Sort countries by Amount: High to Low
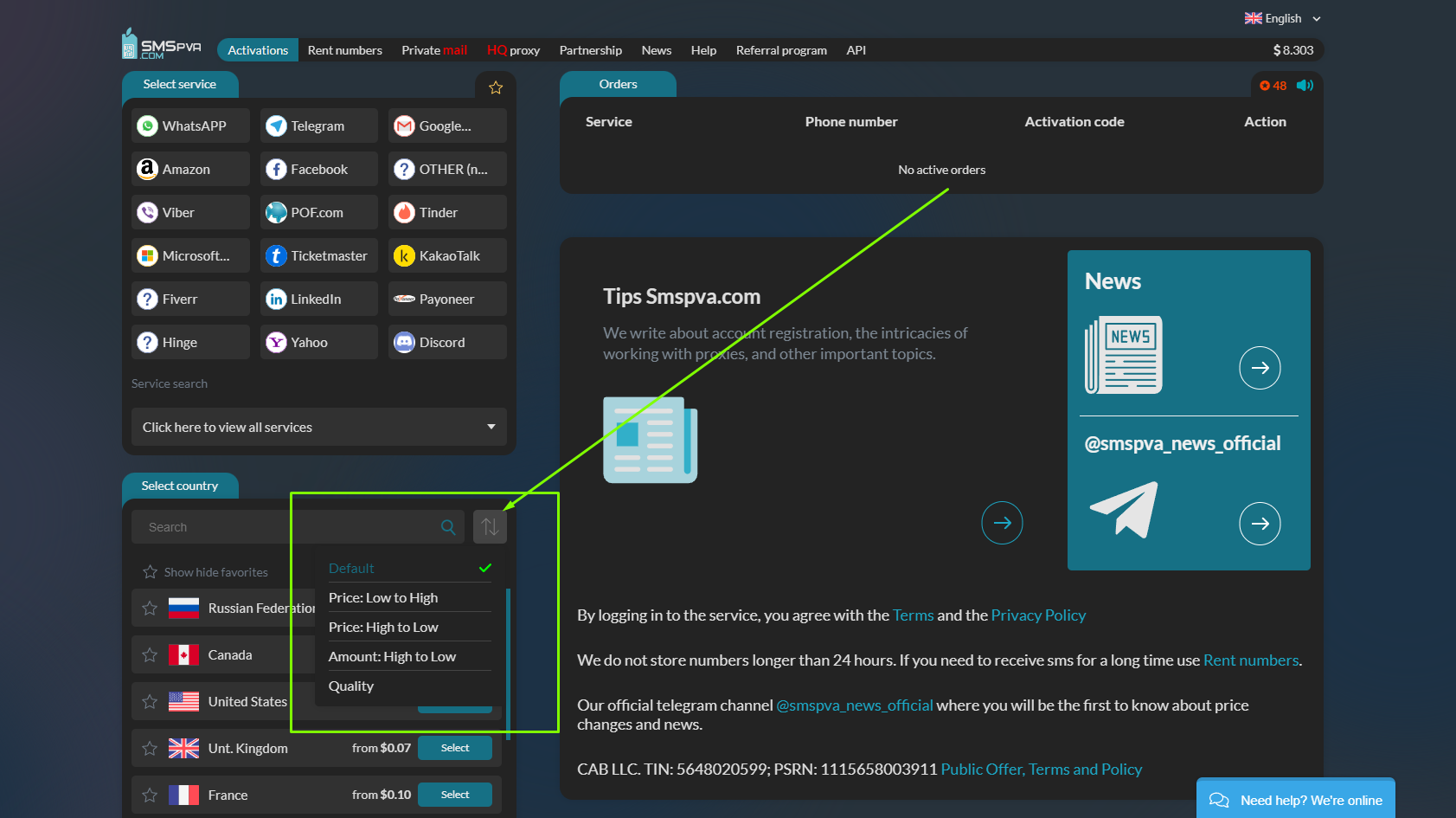1456x818 pixels. (x=410, y=657)
